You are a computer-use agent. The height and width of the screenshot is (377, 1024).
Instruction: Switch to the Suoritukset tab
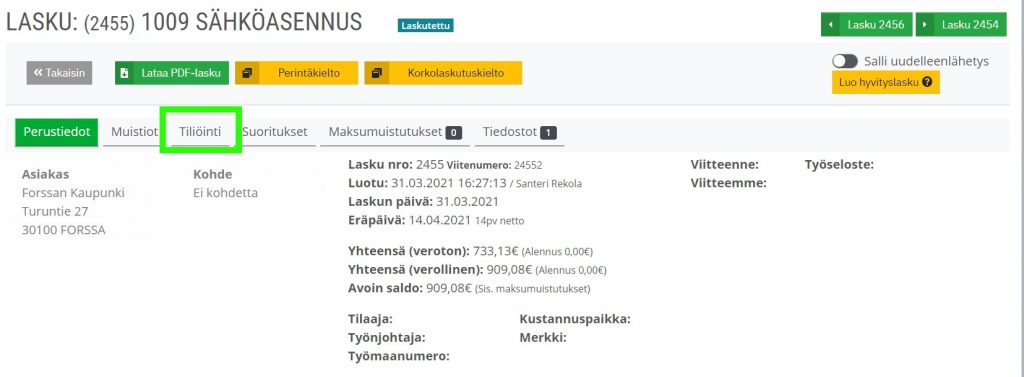click(x=274, y=131)
